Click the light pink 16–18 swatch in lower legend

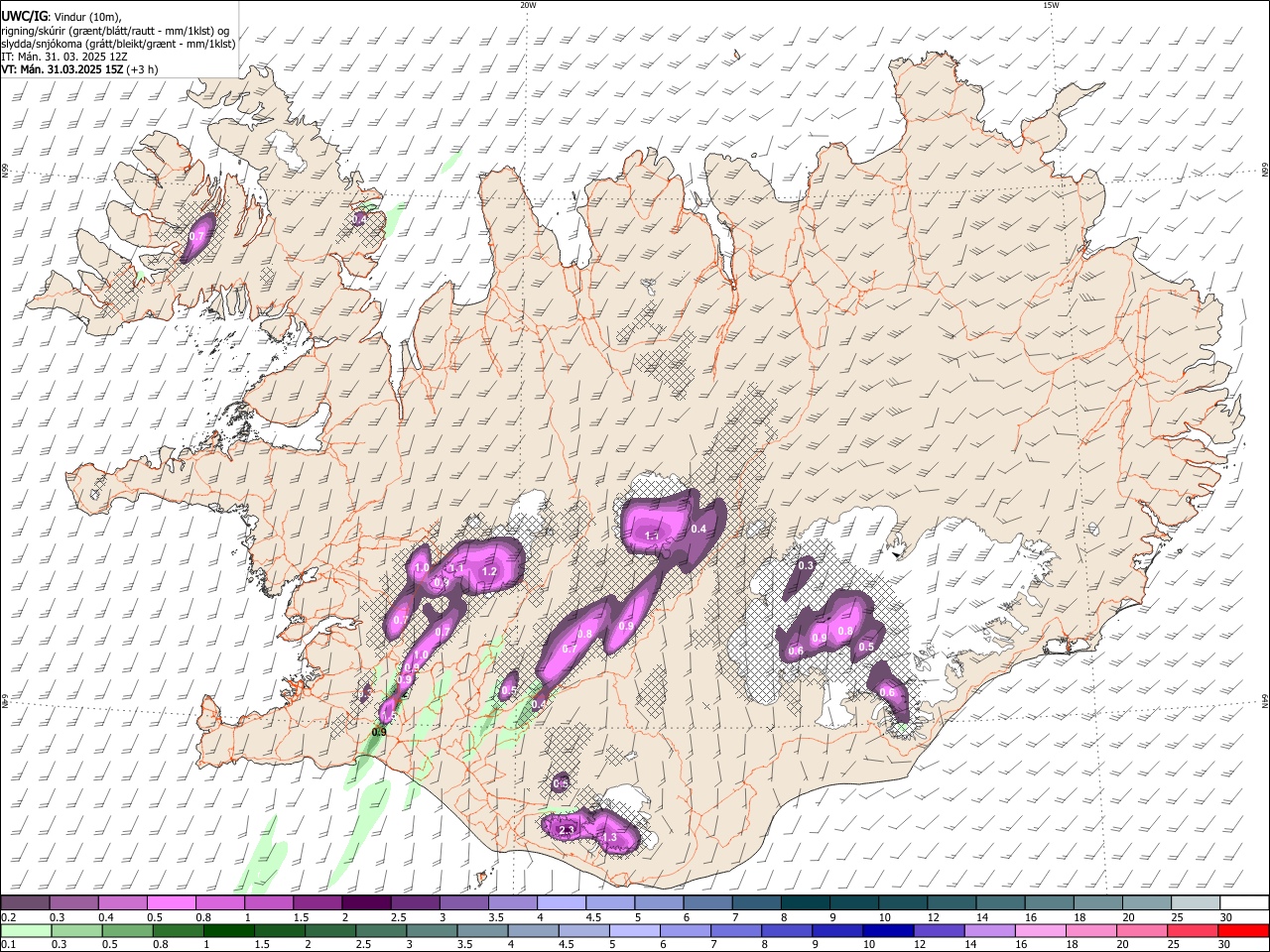[x=1041, y=930]
